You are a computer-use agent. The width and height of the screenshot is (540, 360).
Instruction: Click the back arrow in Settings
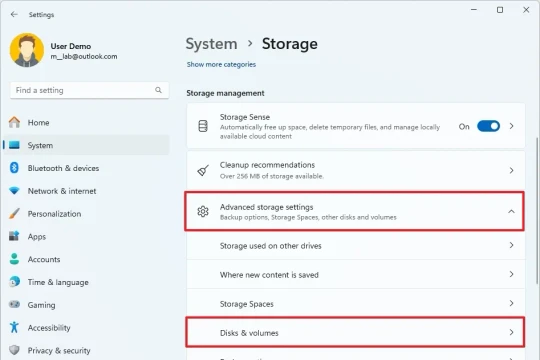click(x=14, y=14)
